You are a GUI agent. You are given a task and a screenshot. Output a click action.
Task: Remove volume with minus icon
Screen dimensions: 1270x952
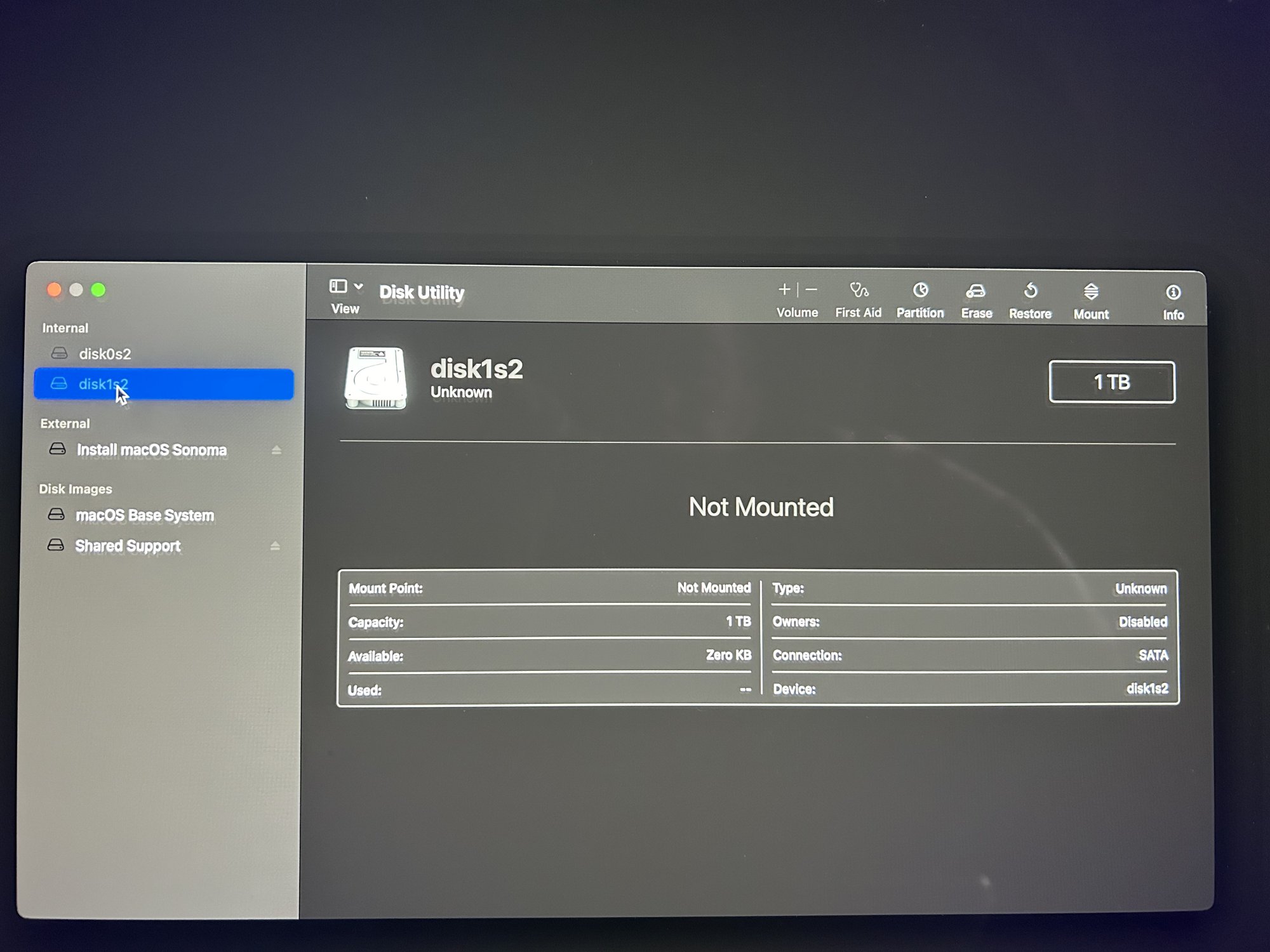(812, 289)
